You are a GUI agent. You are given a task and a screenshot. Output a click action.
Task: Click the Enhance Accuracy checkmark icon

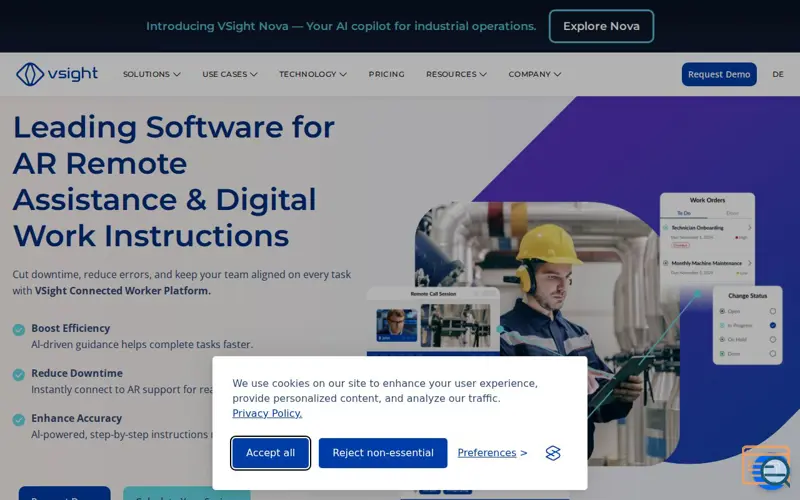19,420
